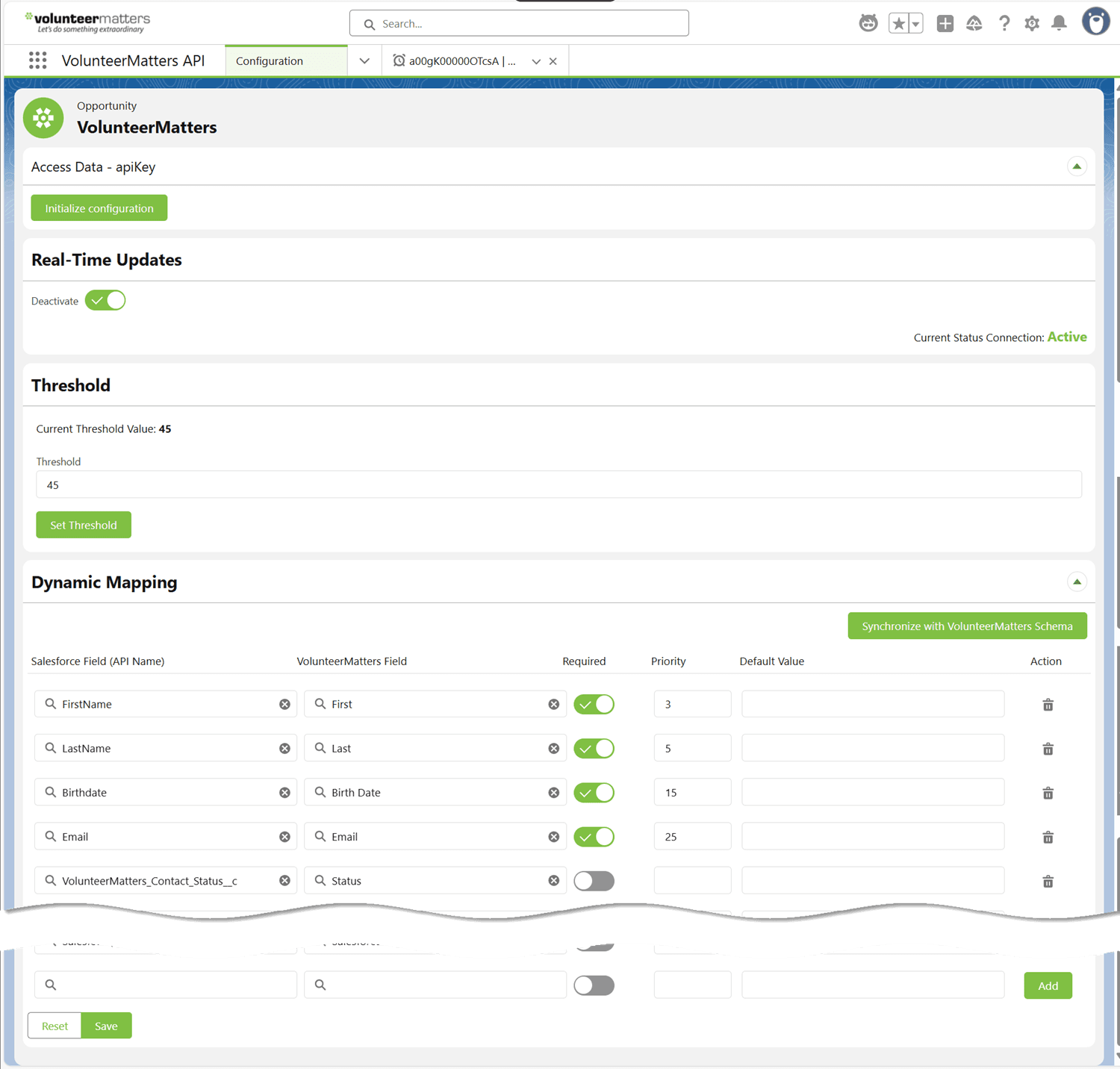Clear the Email Salesforce field
Image resolution: width=1120 pixels, height=1069 pixels.
[x=284, y=837]
